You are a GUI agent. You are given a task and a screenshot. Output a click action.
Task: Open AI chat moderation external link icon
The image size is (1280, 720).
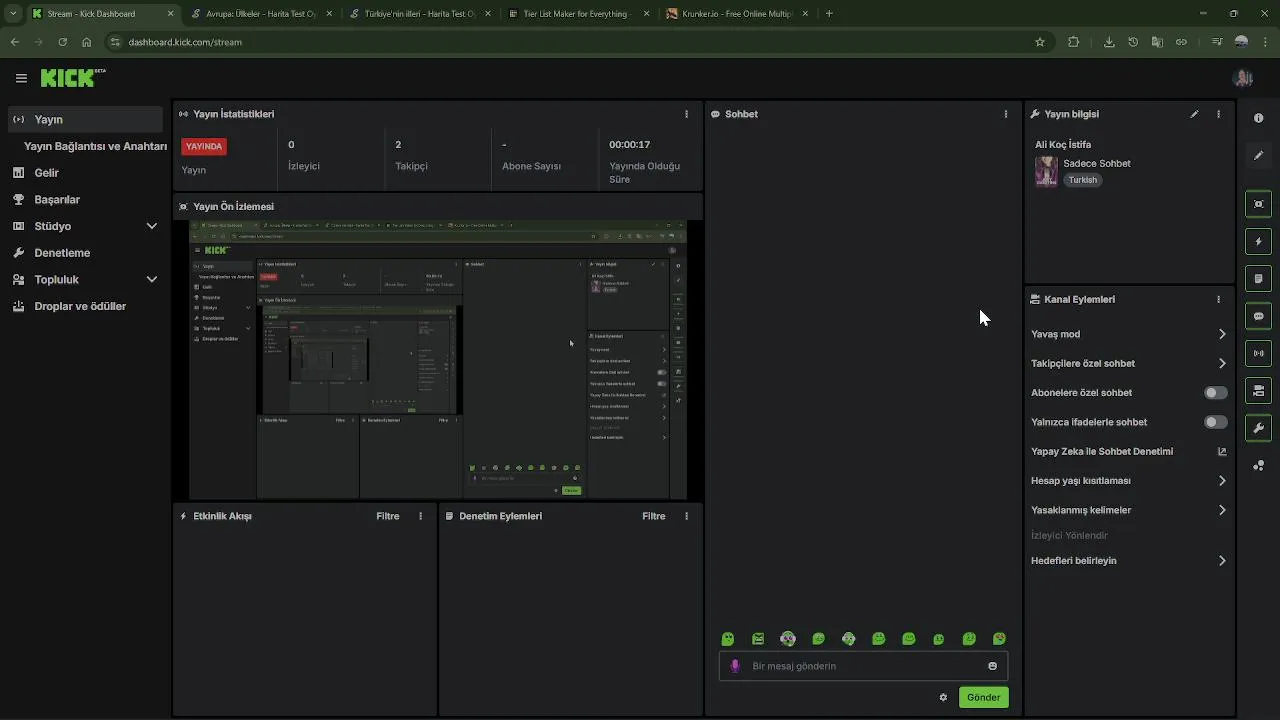click(x=1222, y=451)
